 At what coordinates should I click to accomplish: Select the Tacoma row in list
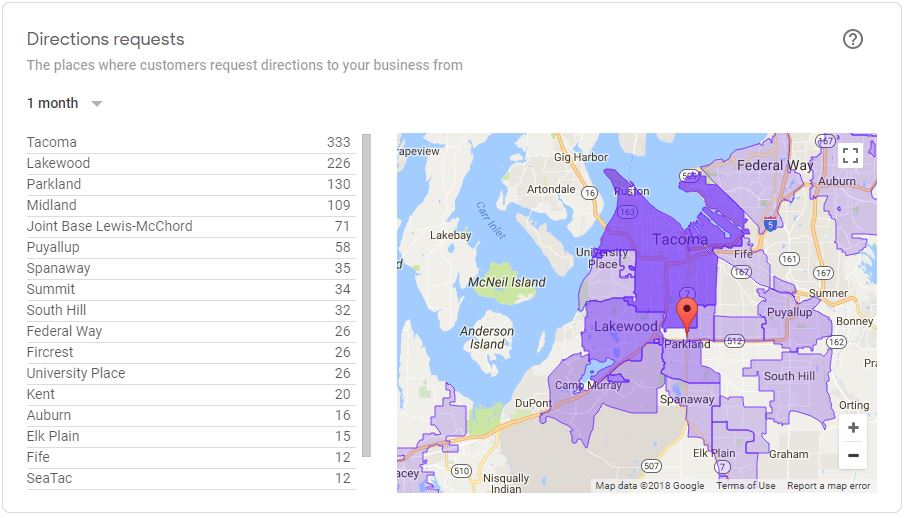tap(188, 142)
